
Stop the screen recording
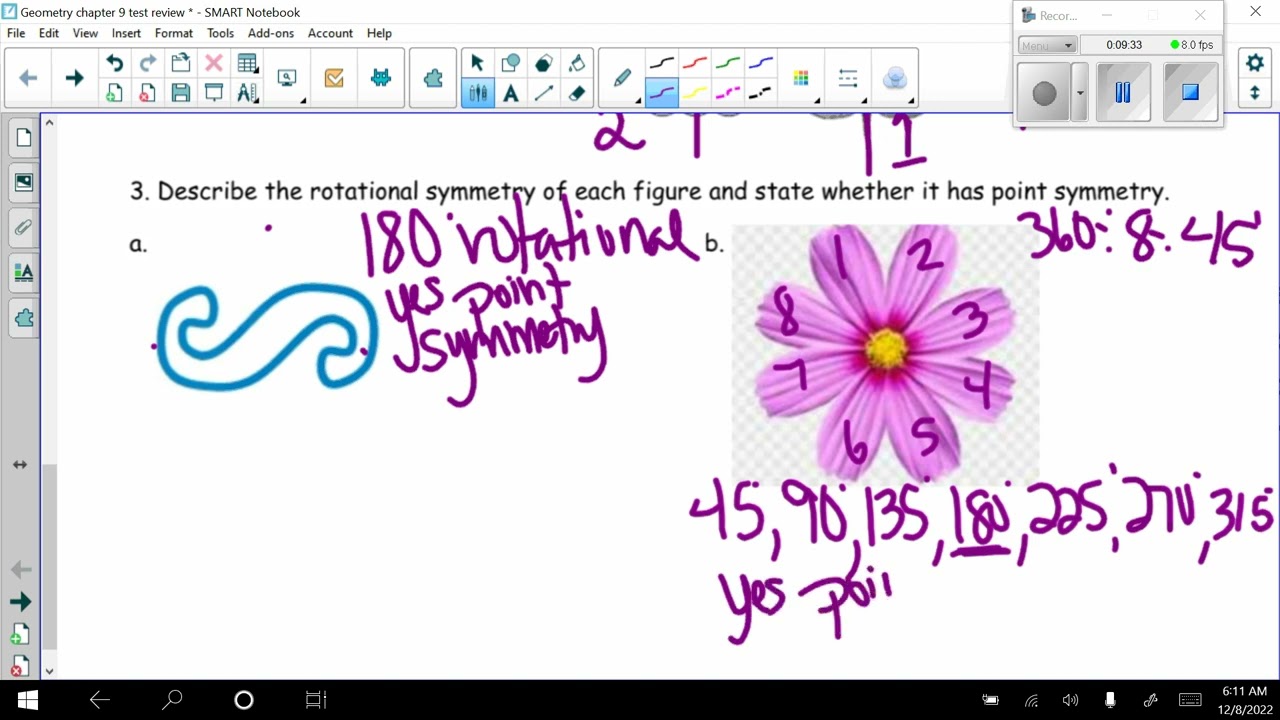(x=1190, y=93)
